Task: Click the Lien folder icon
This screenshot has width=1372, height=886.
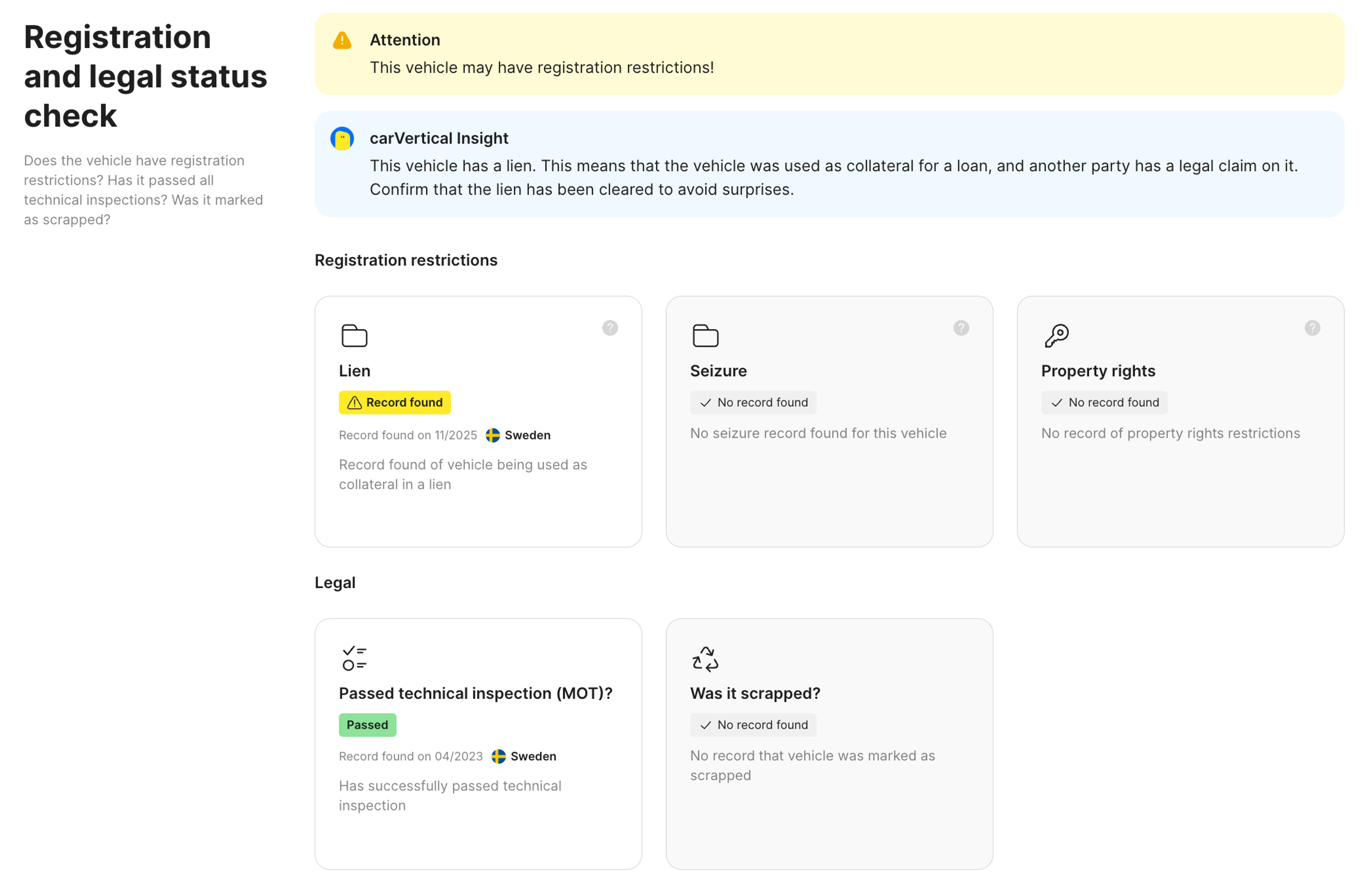Action: [354, 335]
